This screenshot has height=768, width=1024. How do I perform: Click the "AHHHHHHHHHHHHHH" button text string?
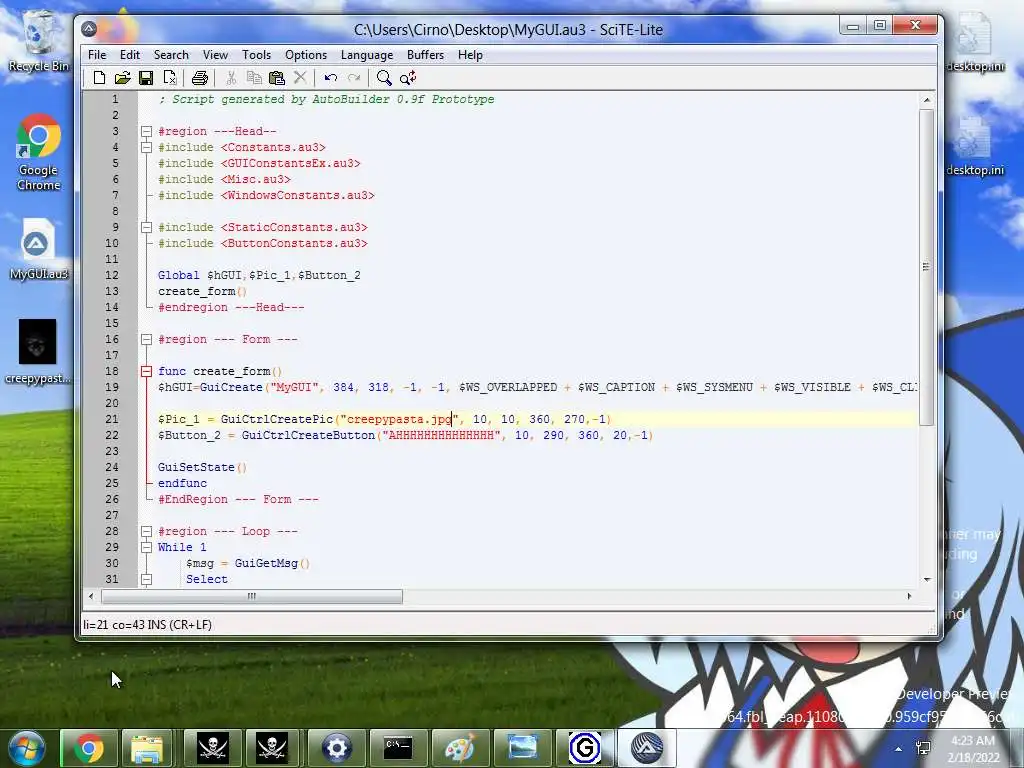coord(441,436)
